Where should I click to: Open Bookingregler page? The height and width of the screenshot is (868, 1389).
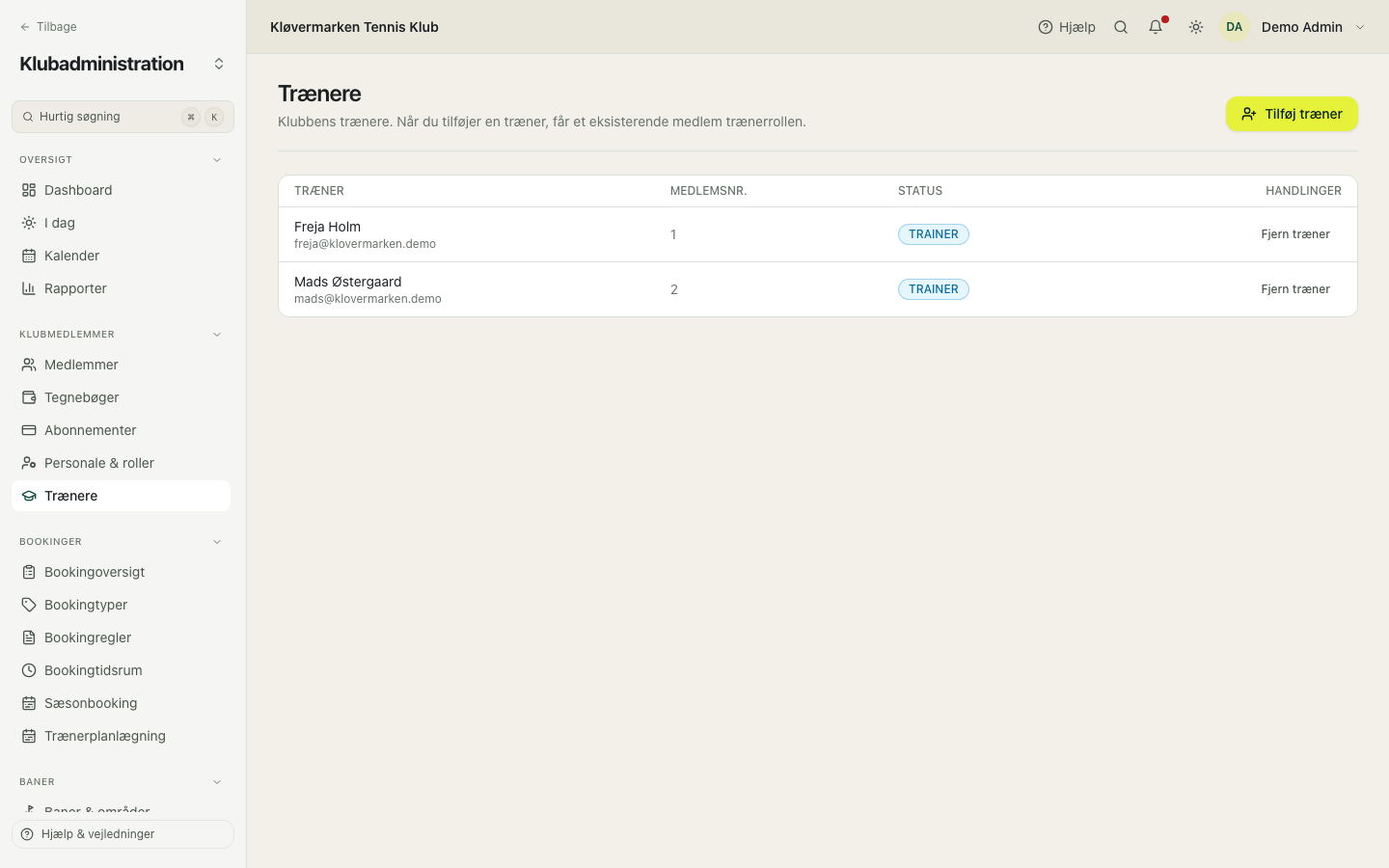tap(121, 637)
